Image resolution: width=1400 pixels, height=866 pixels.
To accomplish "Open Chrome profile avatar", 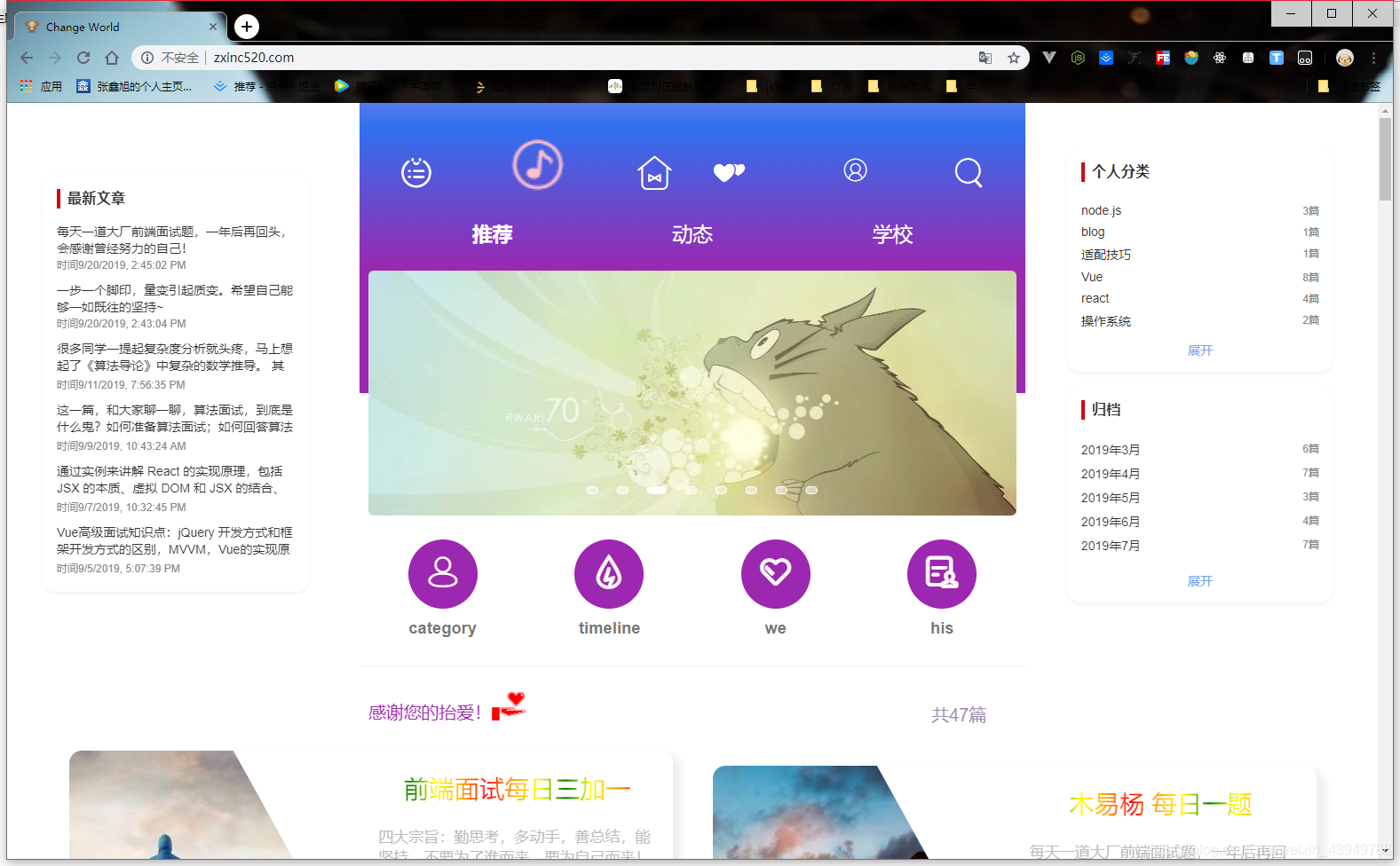I will (1345, 58).
